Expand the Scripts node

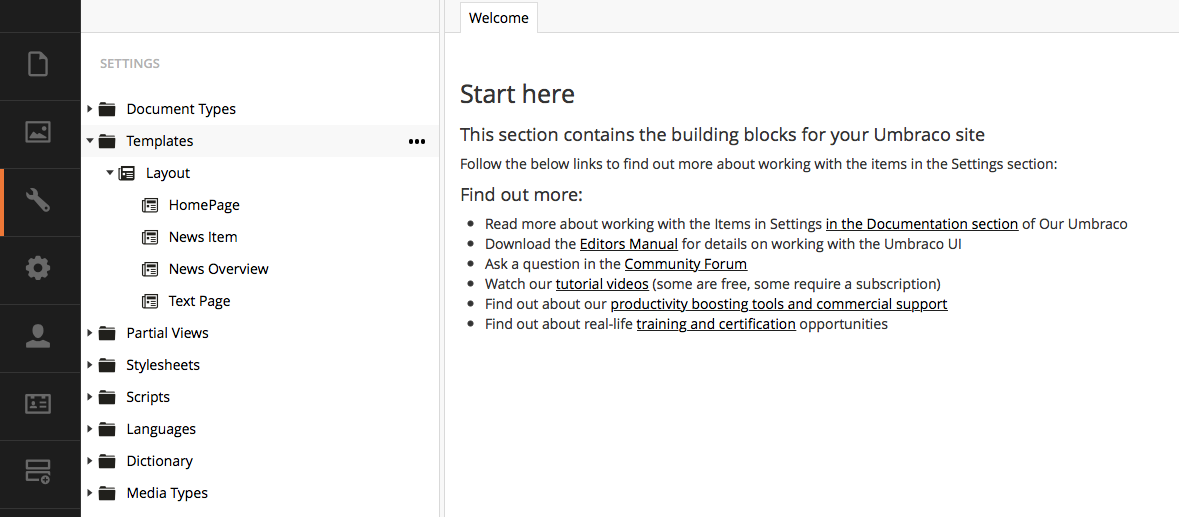[90, 397]
